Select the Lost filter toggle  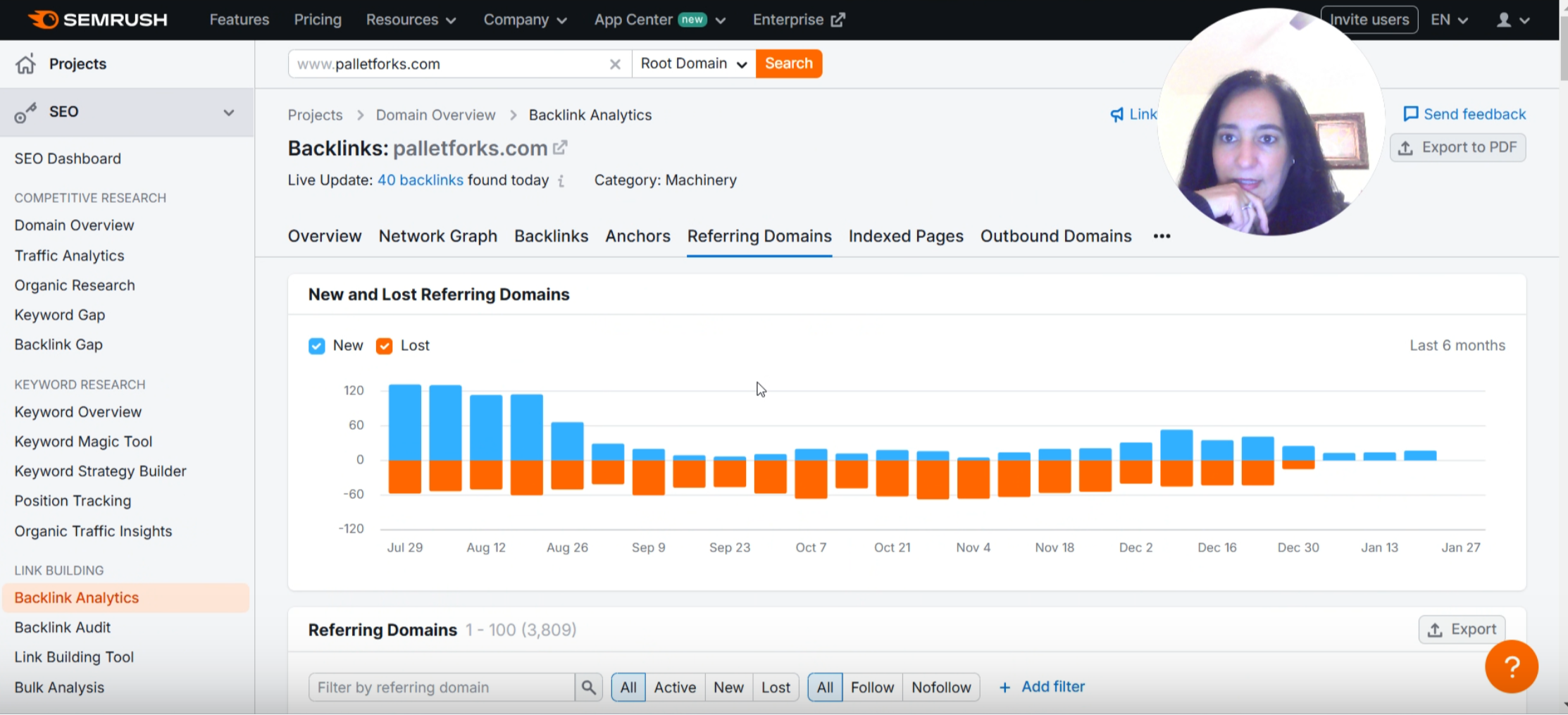(x=776, y=687)
